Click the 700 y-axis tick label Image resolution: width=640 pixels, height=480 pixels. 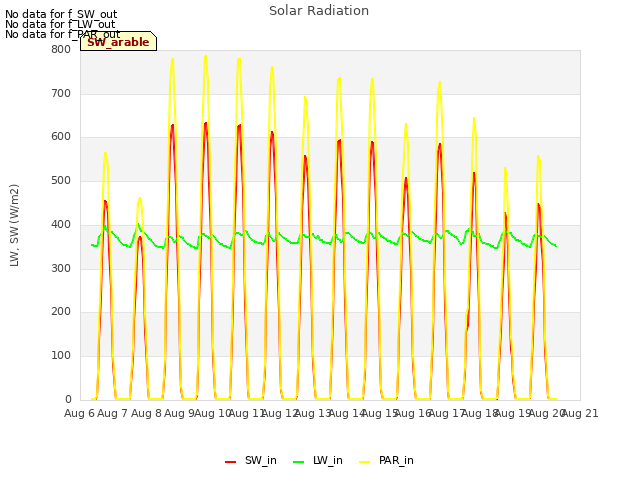[x=61, y=93]
